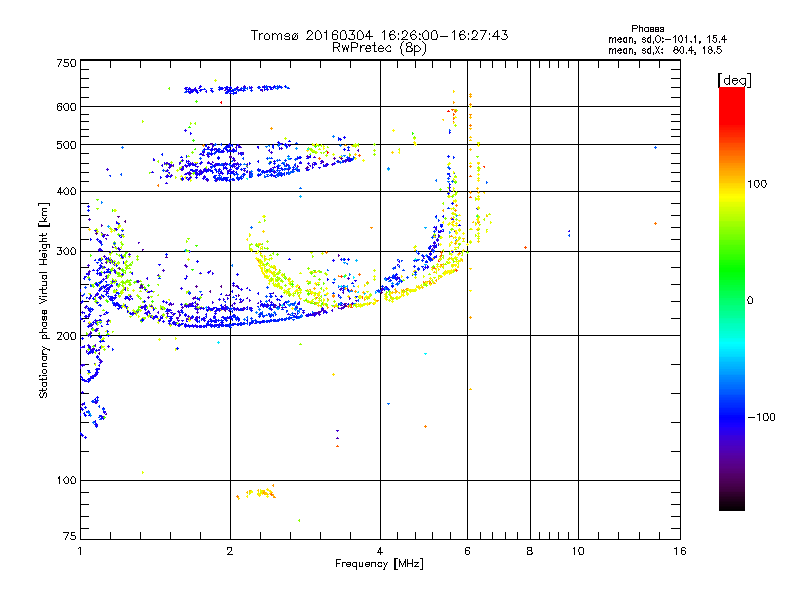Click the y-axis tick label '400'

tap(67, 192)
